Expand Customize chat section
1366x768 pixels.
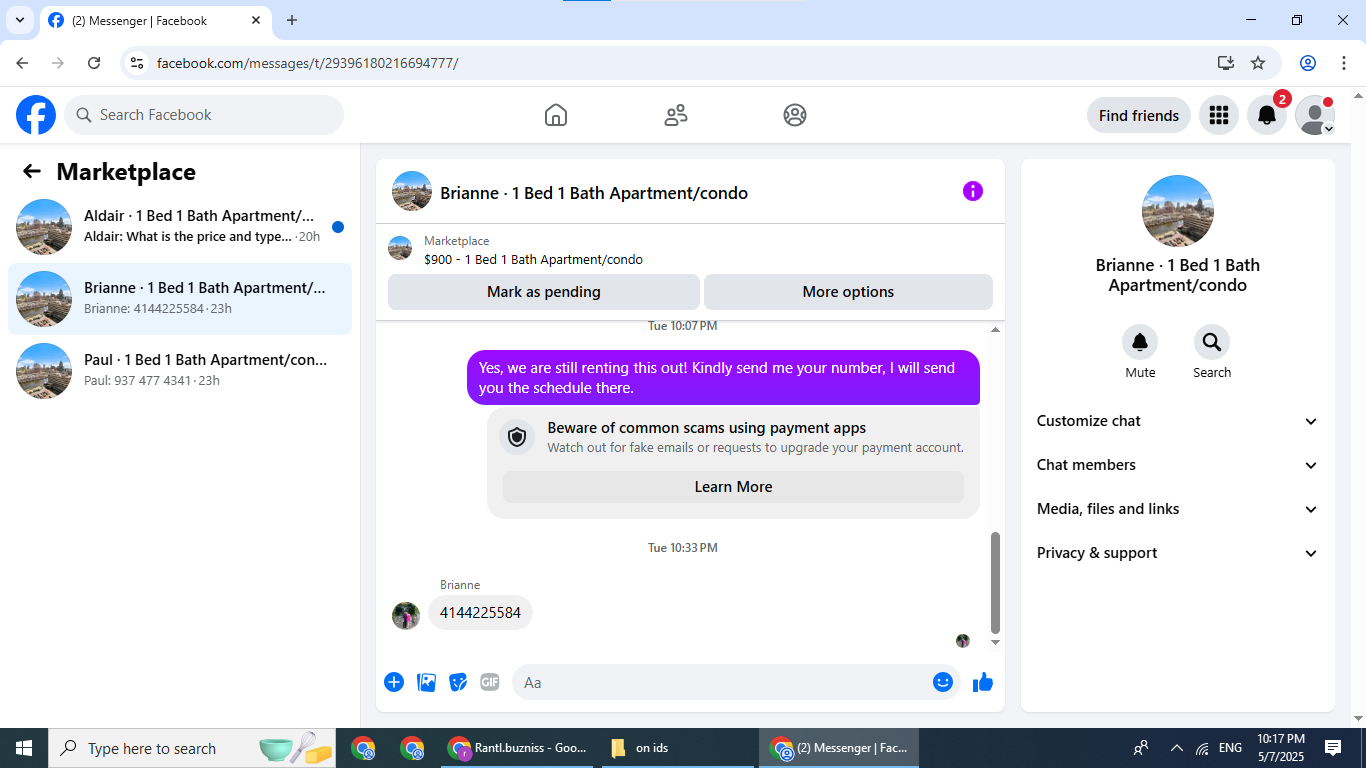[x=1178, y=421]
